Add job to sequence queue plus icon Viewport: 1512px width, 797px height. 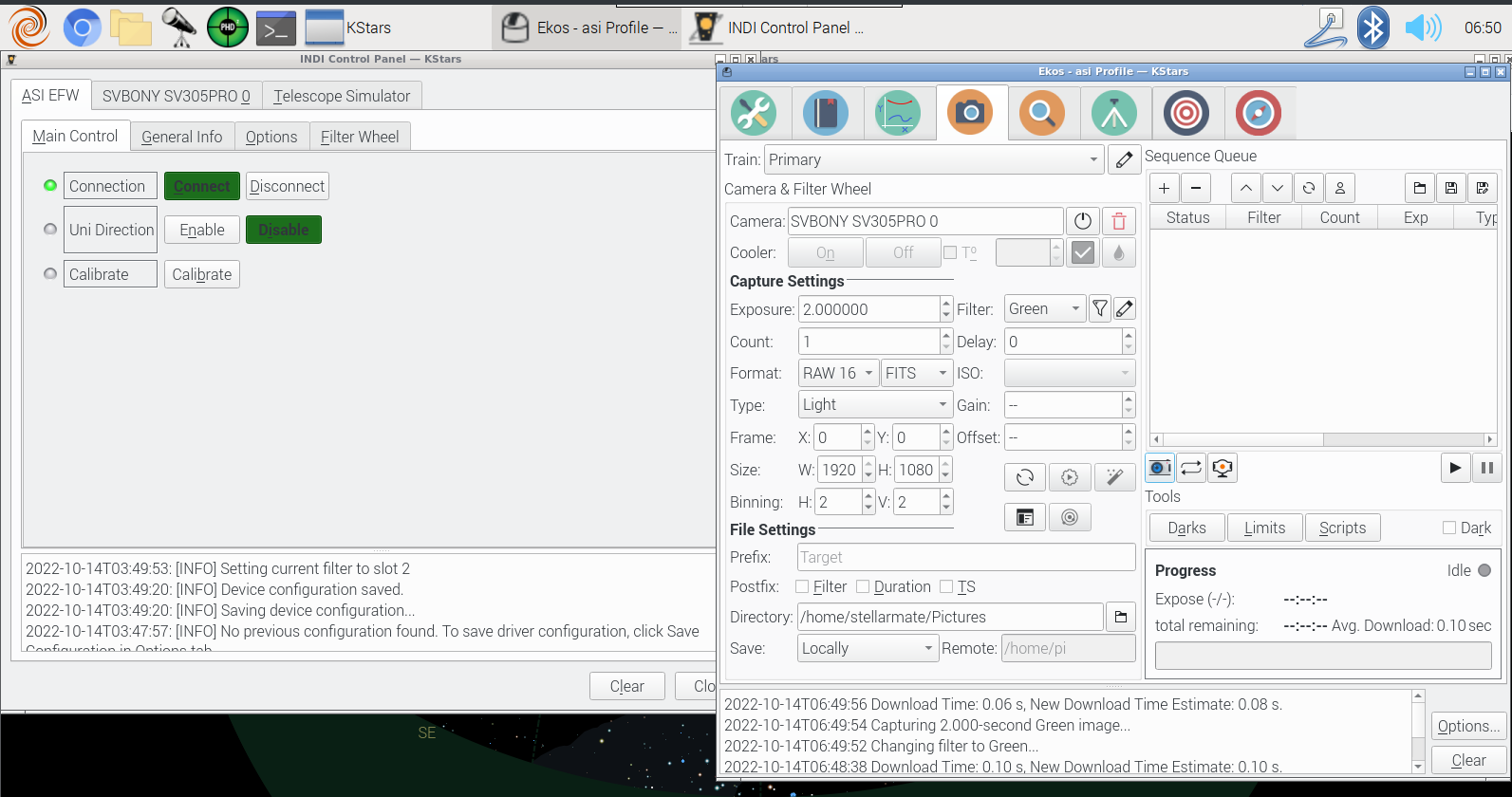pyautogui.click(x=1165, y=188)
